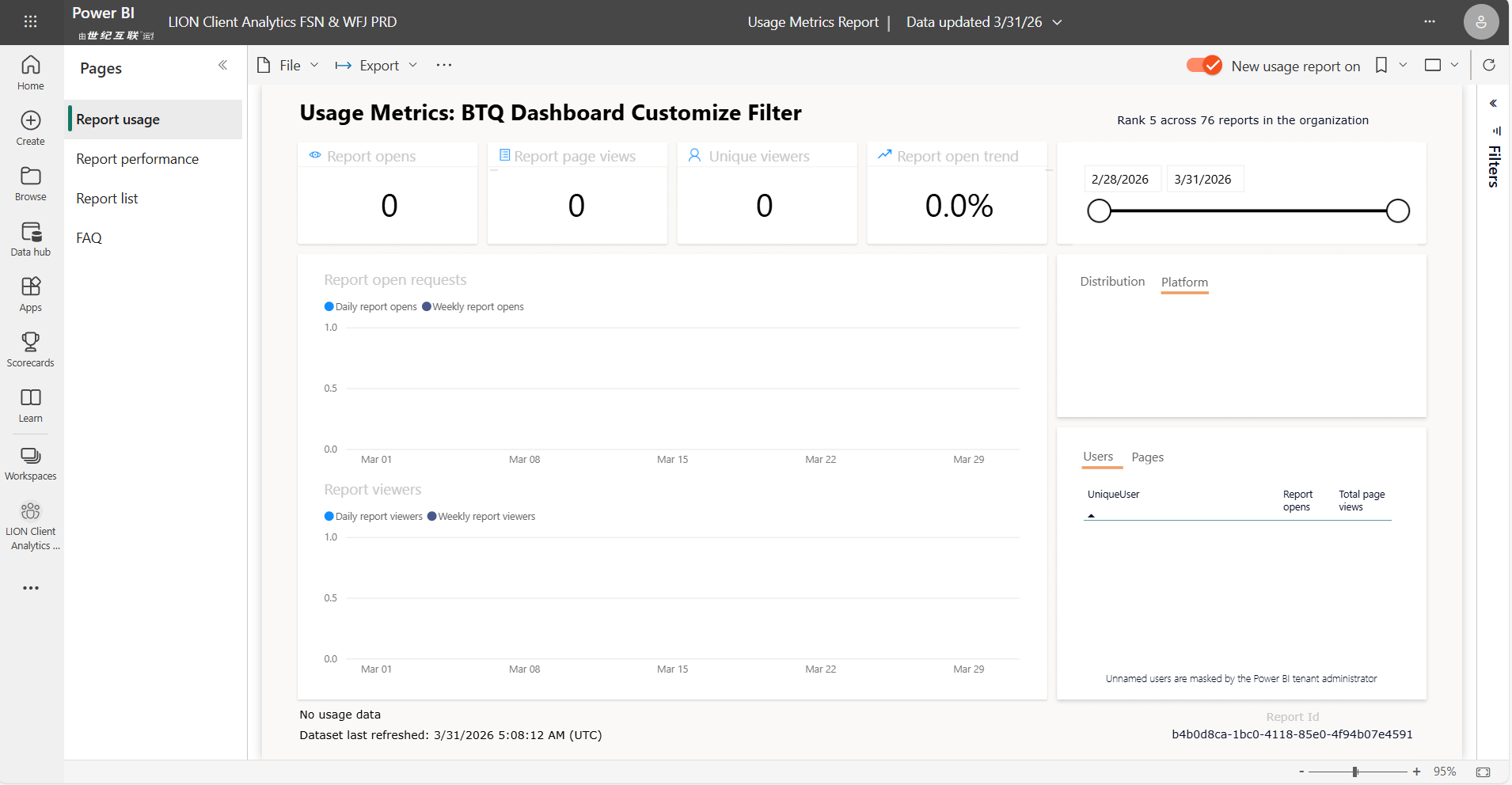Switch to the Platform tab
The image size is (1512, 785).
pyautogui.click(x=1184, y=283)
